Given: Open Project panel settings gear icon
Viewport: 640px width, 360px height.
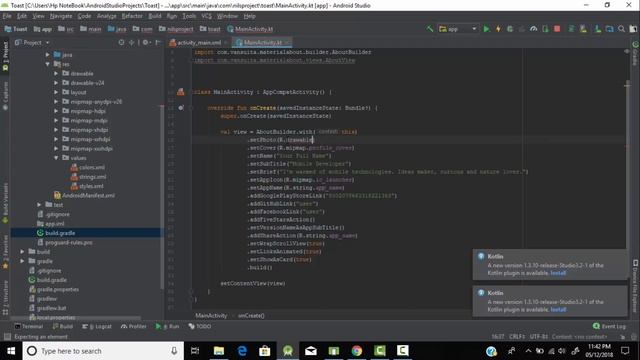Looking at the screenshot, I should coord(146,42).
